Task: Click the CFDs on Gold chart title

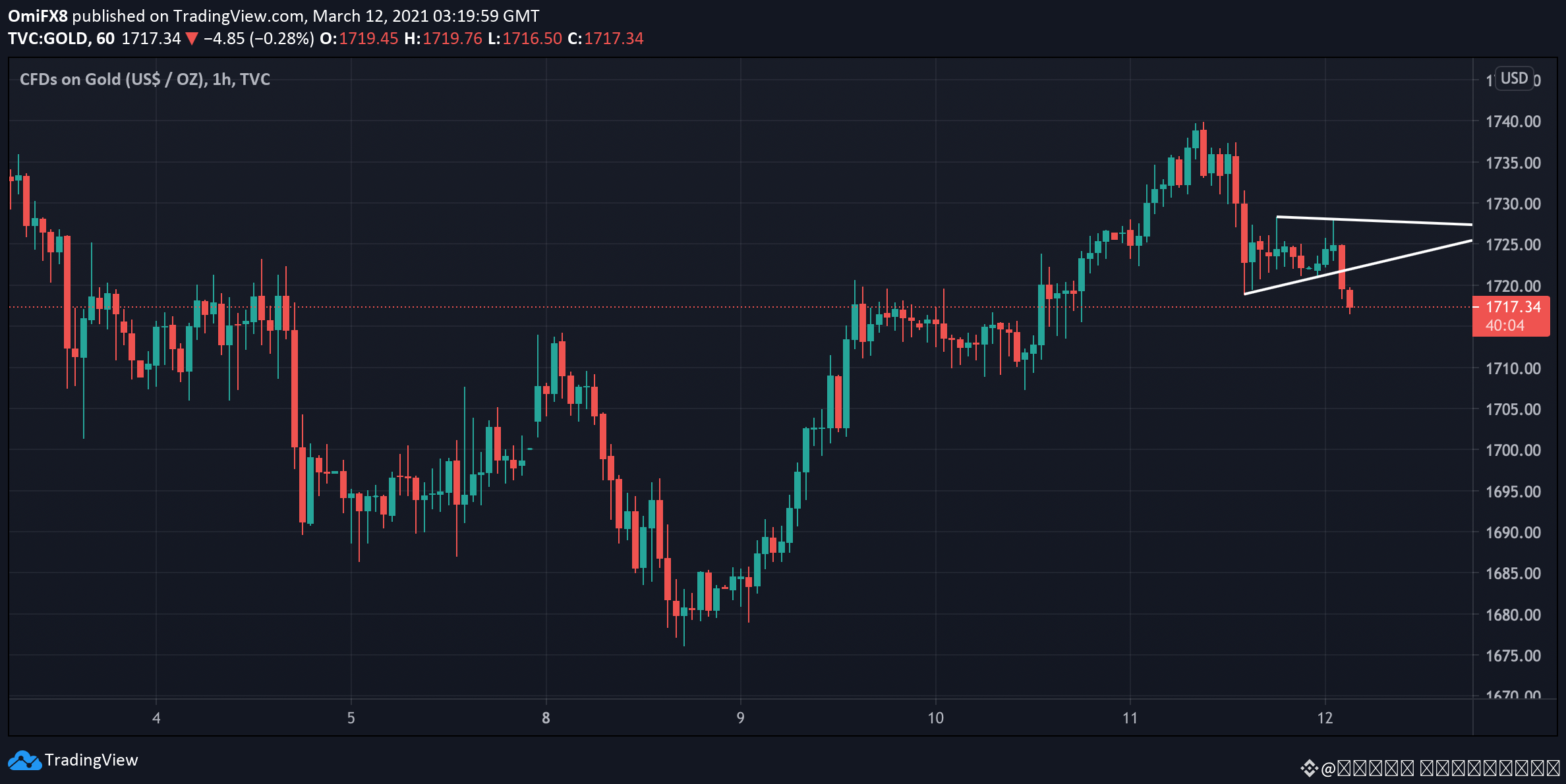Action: [x=145, y=80]
